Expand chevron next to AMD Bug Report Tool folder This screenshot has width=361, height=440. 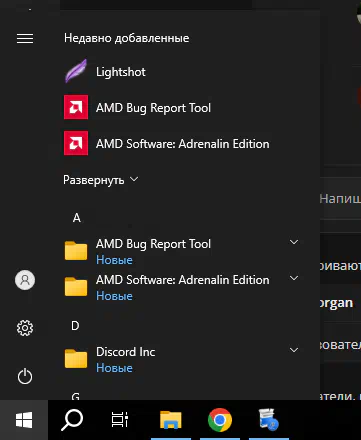tap(294, 242)
